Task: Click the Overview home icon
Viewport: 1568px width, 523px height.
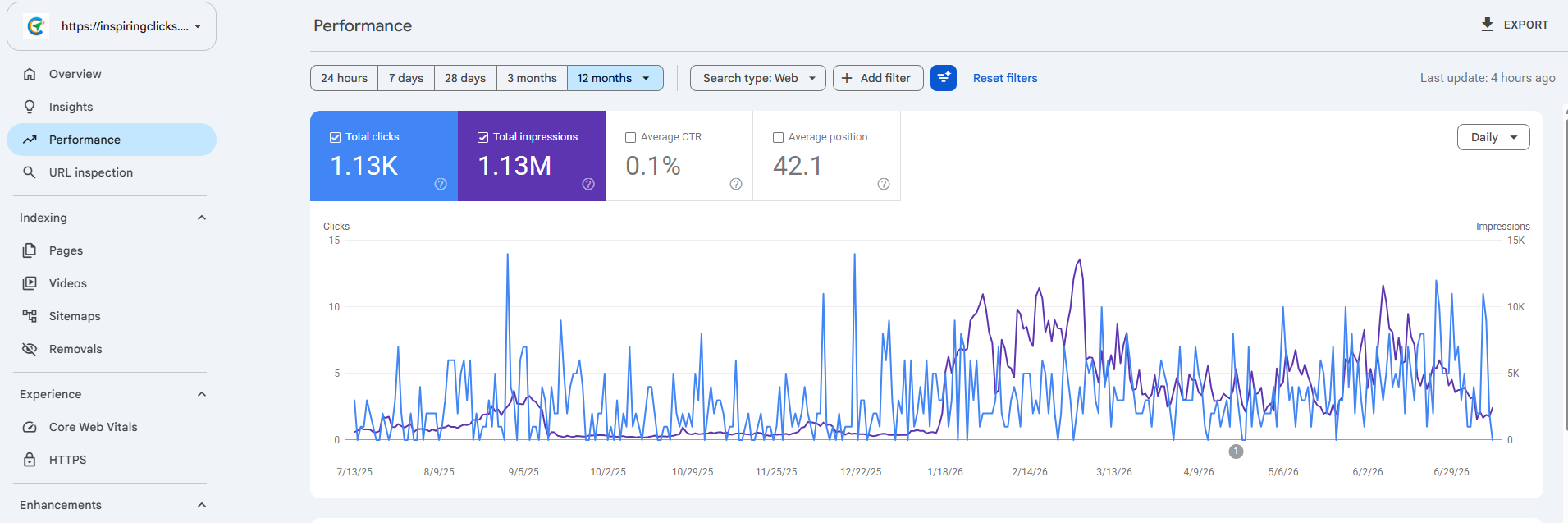Action: pyautogui.click(x=30, y=74)
